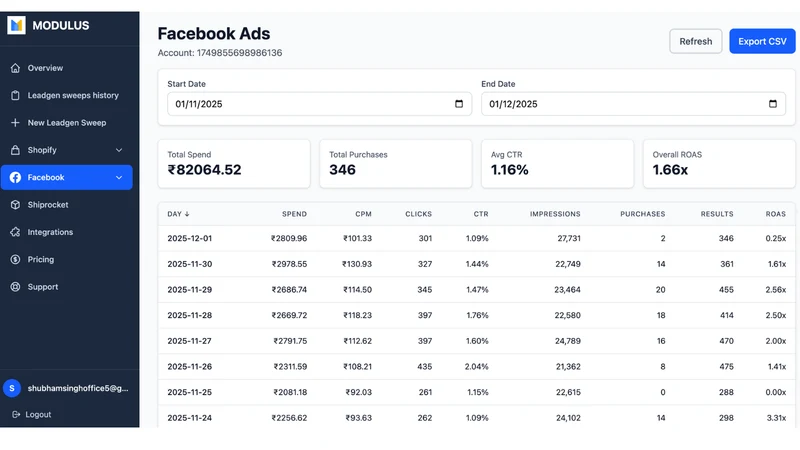Click the Overview home icon
This screenshot has height=450, width=800.
(x=15, y=68)
